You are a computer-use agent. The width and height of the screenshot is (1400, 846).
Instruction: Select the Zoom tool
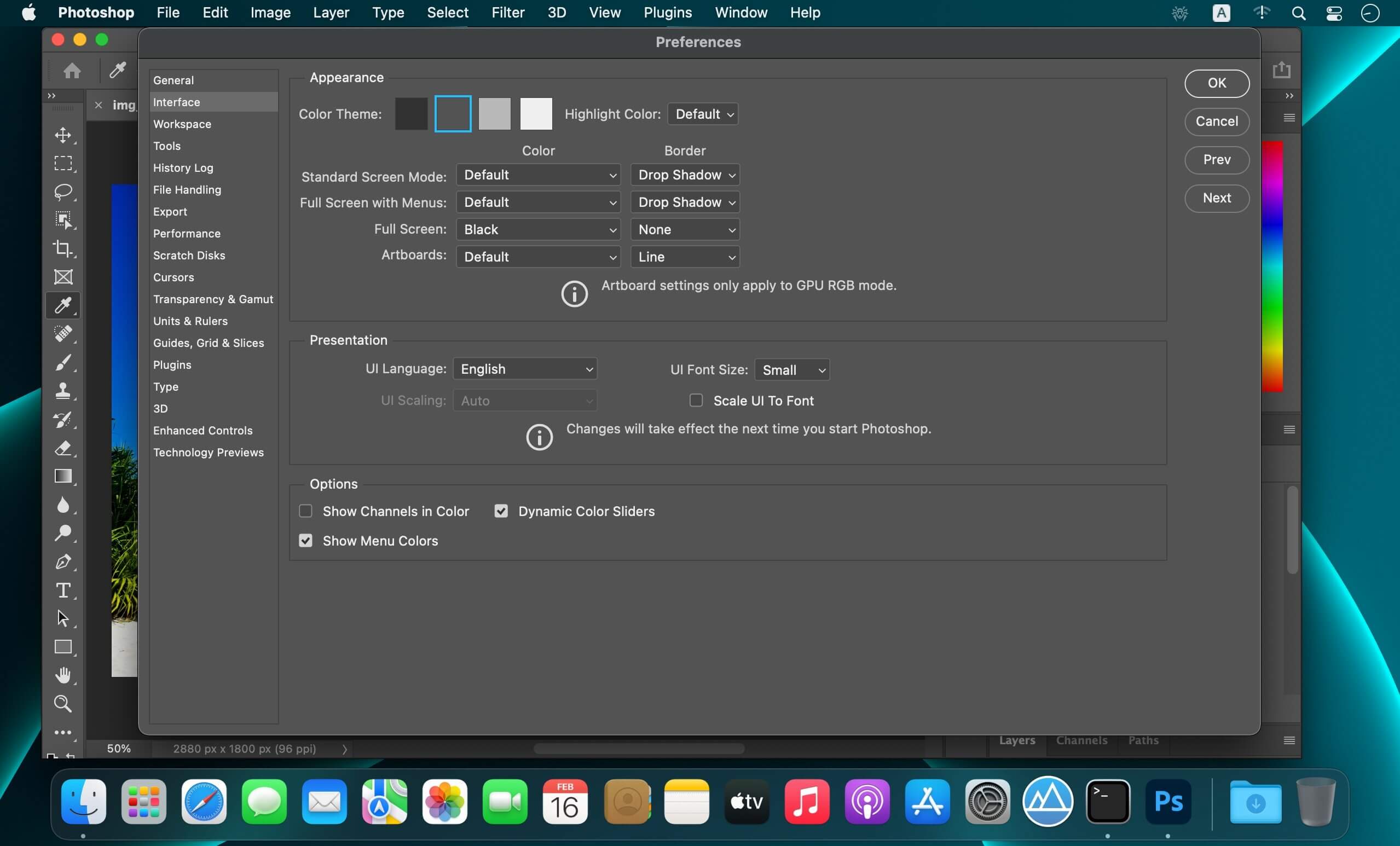point(62,703)
